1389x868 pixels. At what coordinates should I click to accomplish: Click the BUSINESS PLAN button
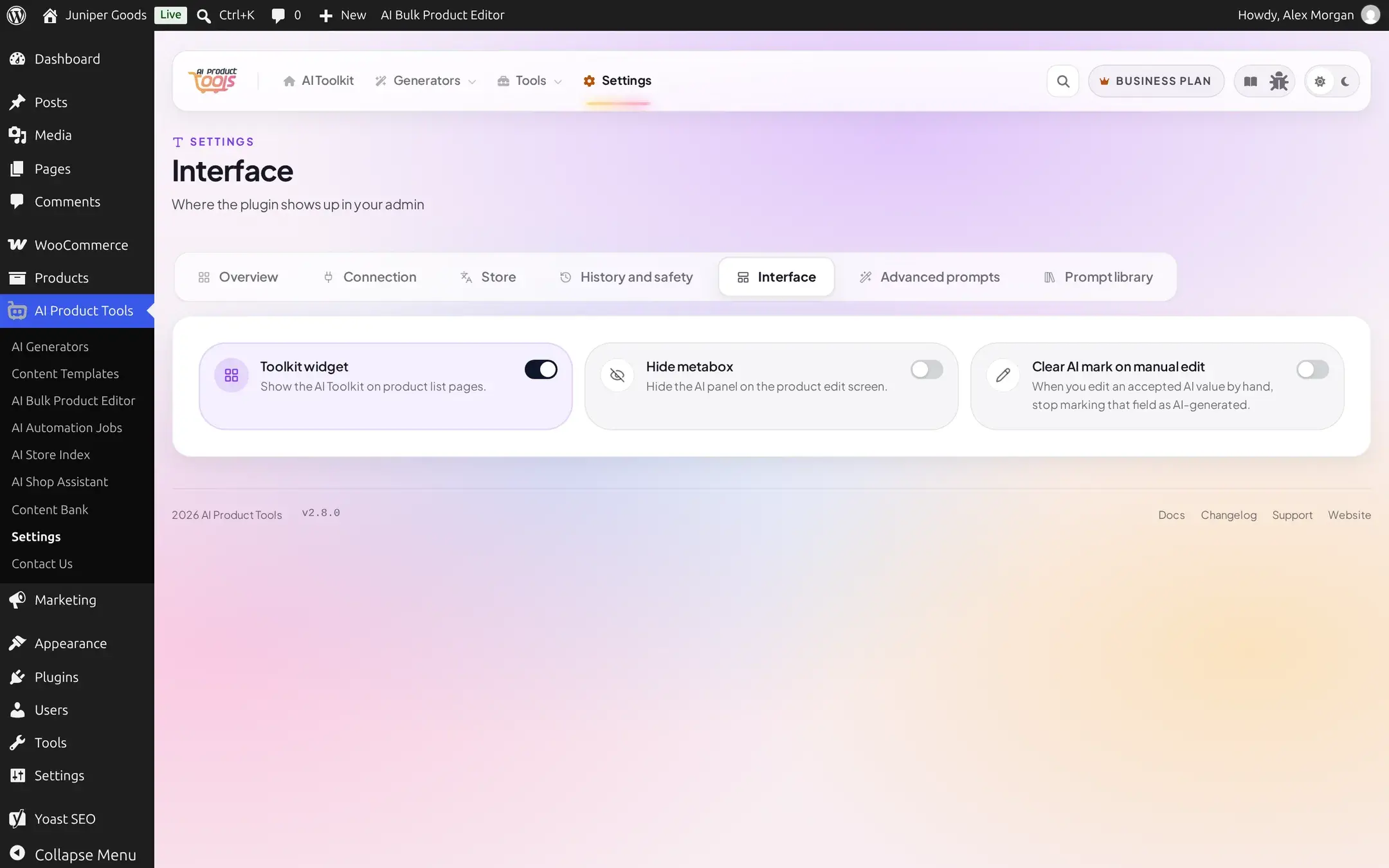coord(1156,81)
